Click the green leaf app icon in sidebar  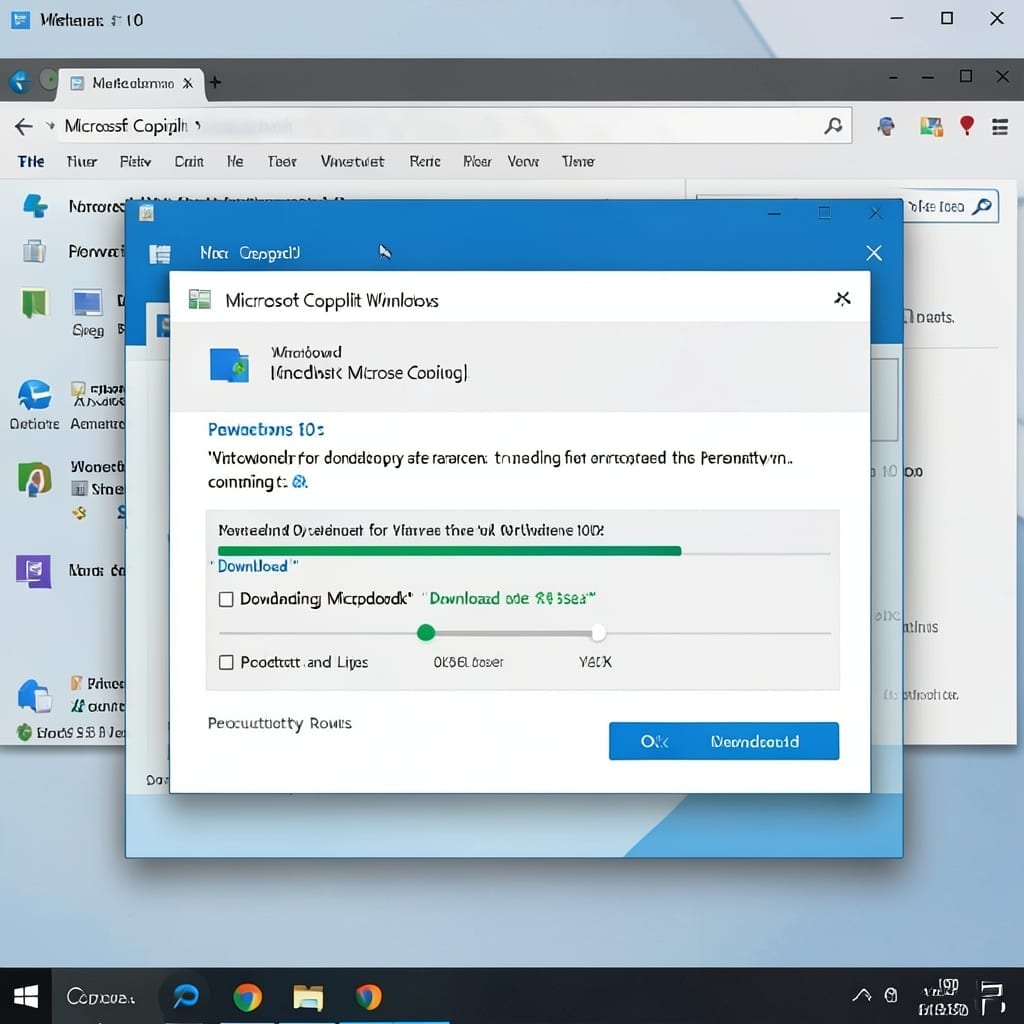tap(35, 479)
